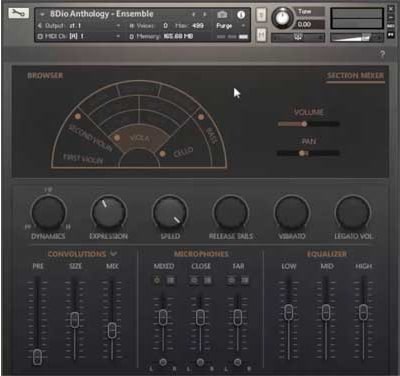Viewport: 400px width, 376px height.
Task: Click the PV button in header corner
Action: point(391,34)
